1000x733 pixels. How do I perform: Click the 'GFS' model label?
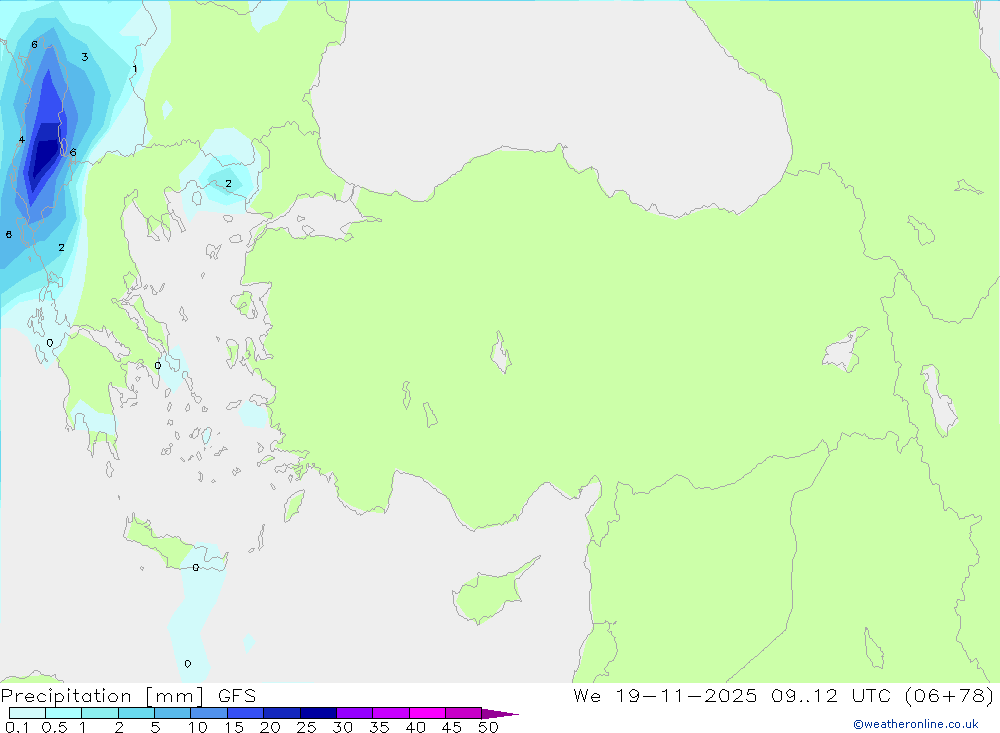coord(237,695)
